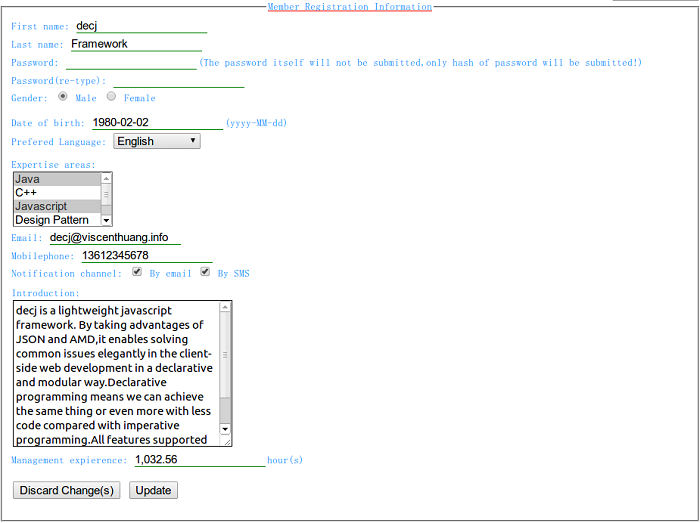
Task: Select the Female gender radio button
Action: 111,96
